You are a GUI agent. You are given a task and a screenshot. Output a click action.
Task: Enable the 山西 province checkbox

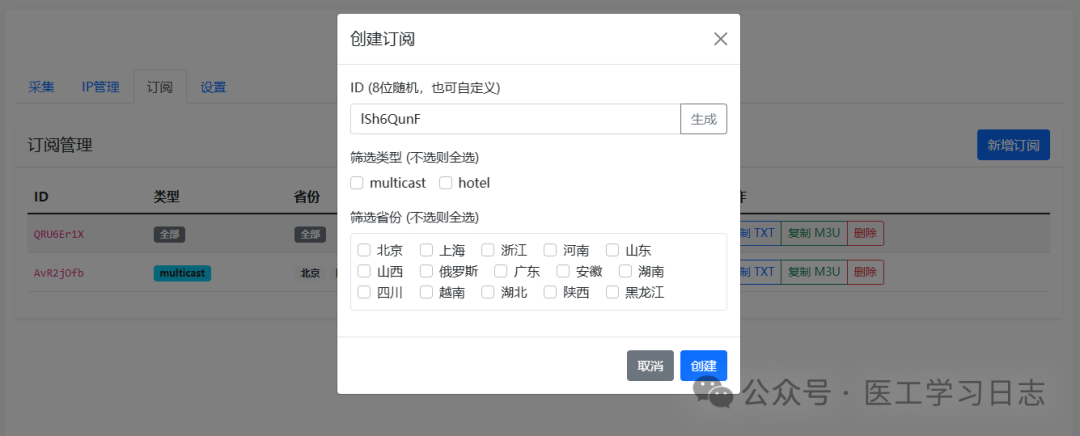(x=364, y=271)
